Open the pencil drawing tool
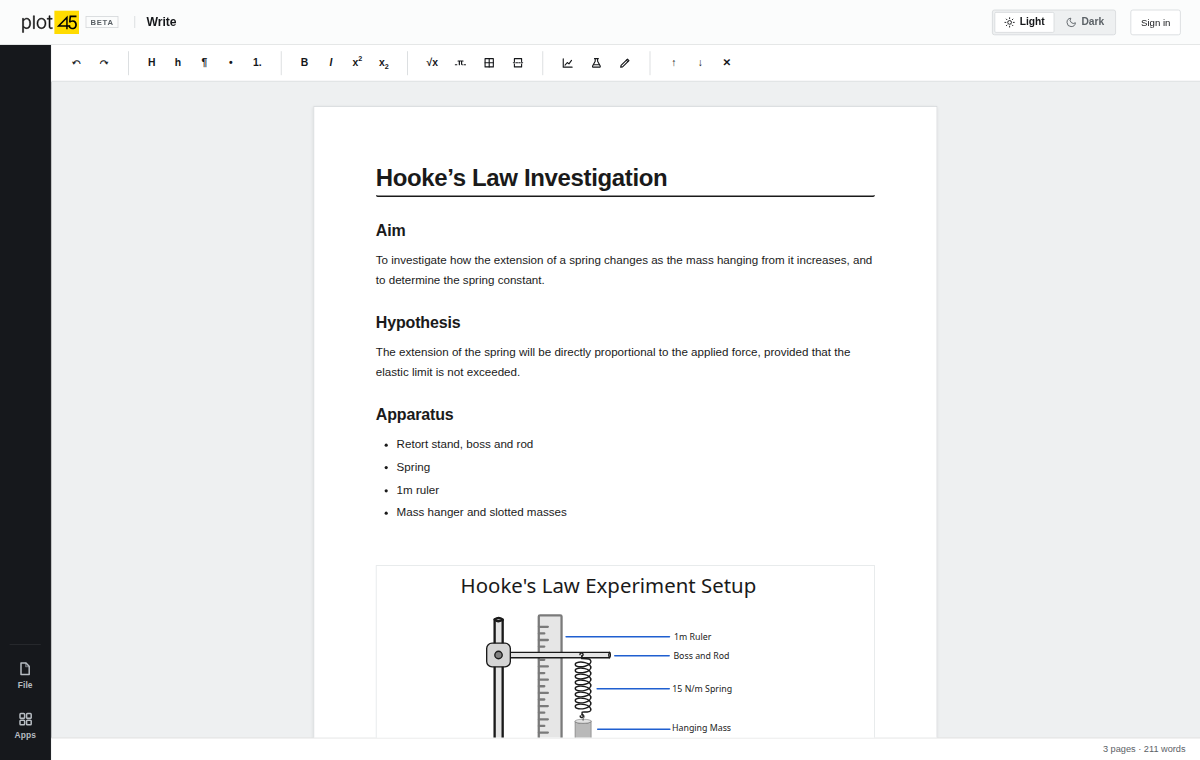Image resolution: width=1200 pixels, height=760 pixels. coord(625,63)
